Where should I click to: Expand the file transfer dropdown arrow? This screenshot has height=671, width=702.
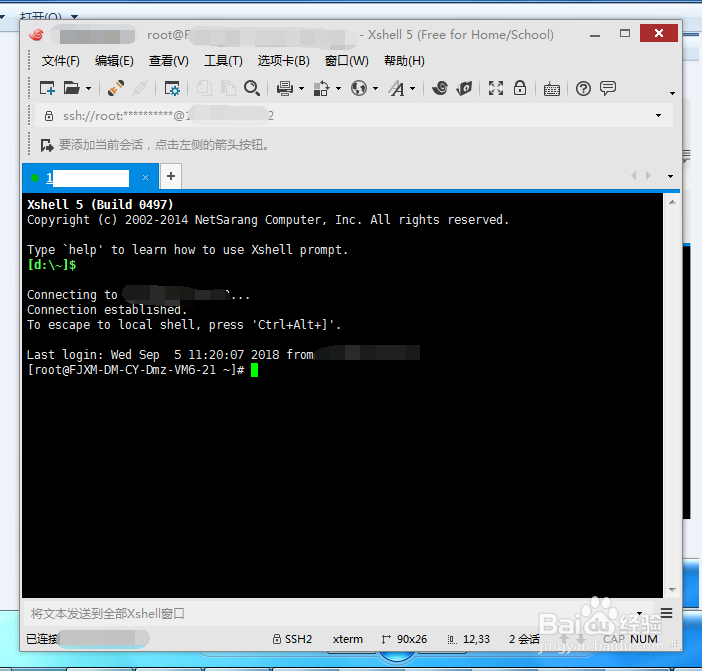338,89
